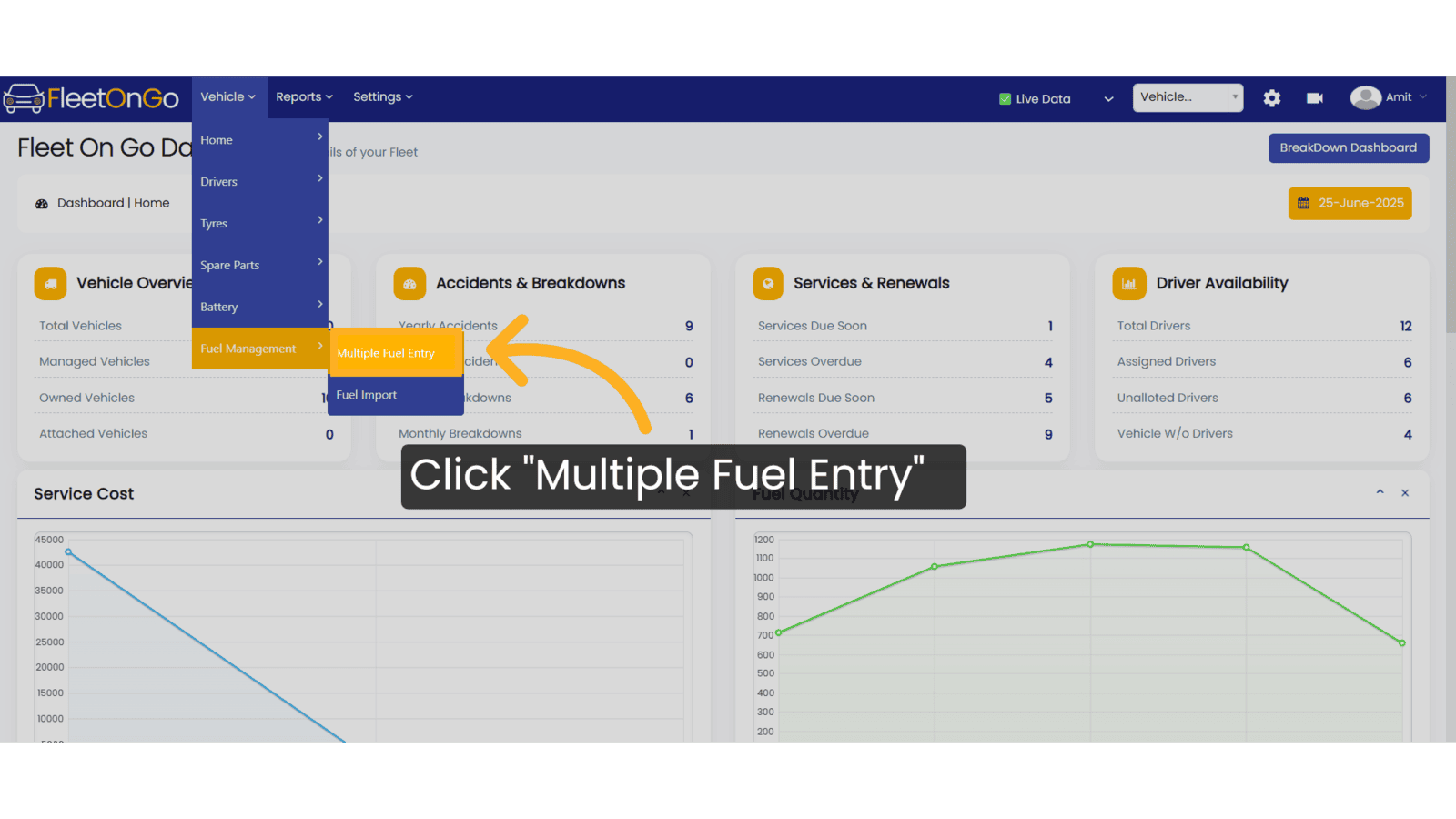Click the Vehicle Overview card icon
1456x819 pixels.
pyautogui.click(x=51, y=284)
